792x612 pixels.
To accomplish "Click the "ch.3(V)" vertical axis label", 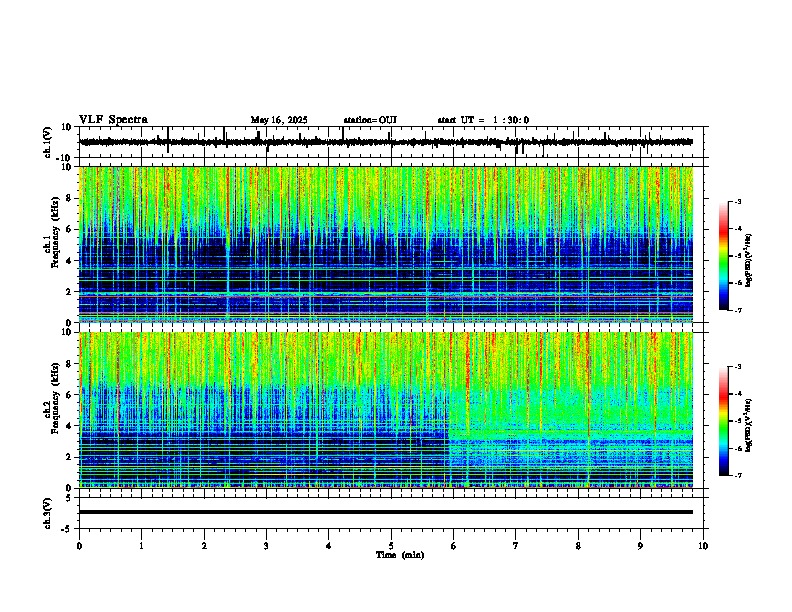I will (x=48, y=513).
